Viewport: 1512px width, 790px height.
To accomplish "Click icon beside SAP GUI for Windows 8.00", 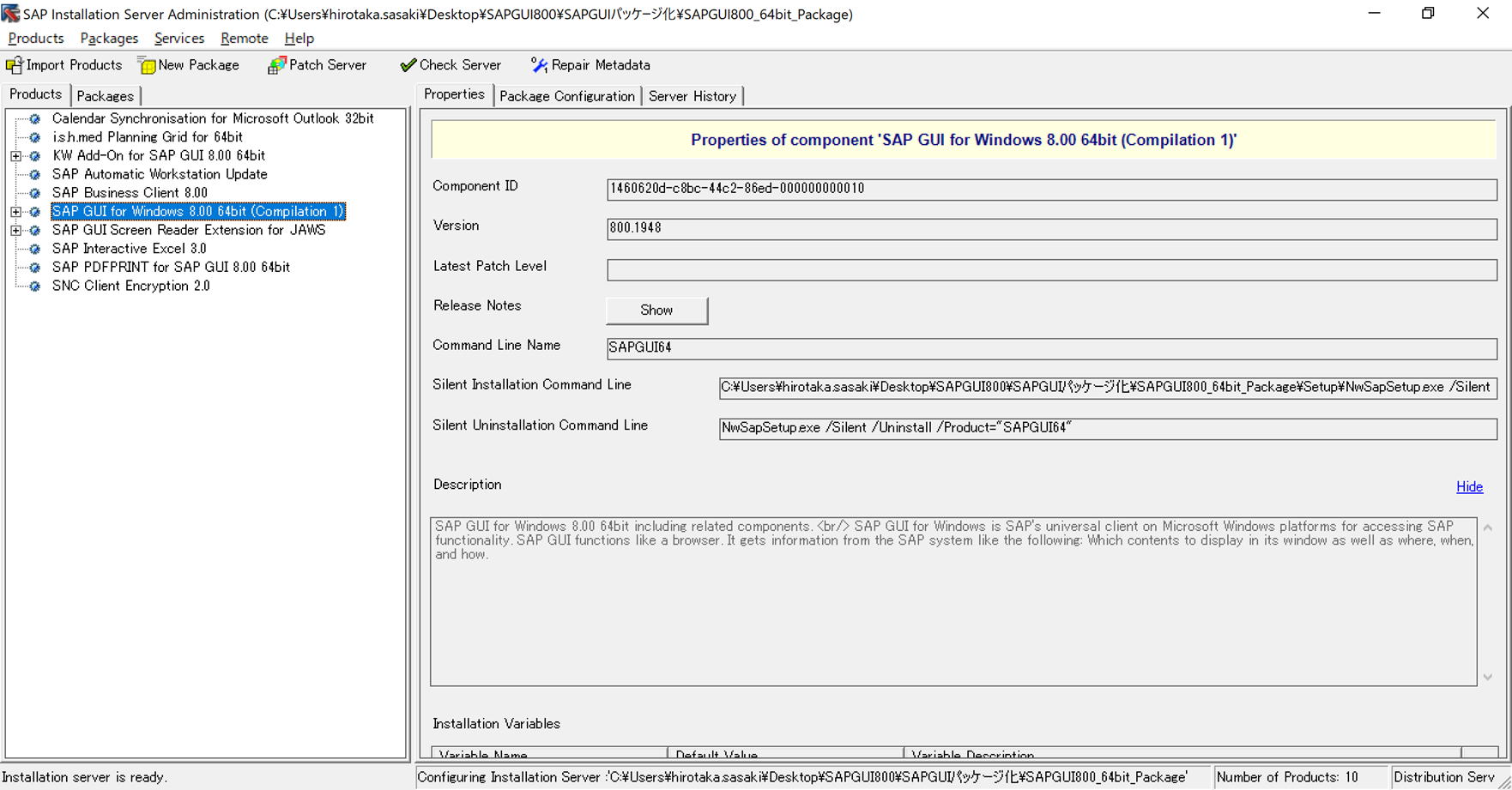I will (35, 212).
